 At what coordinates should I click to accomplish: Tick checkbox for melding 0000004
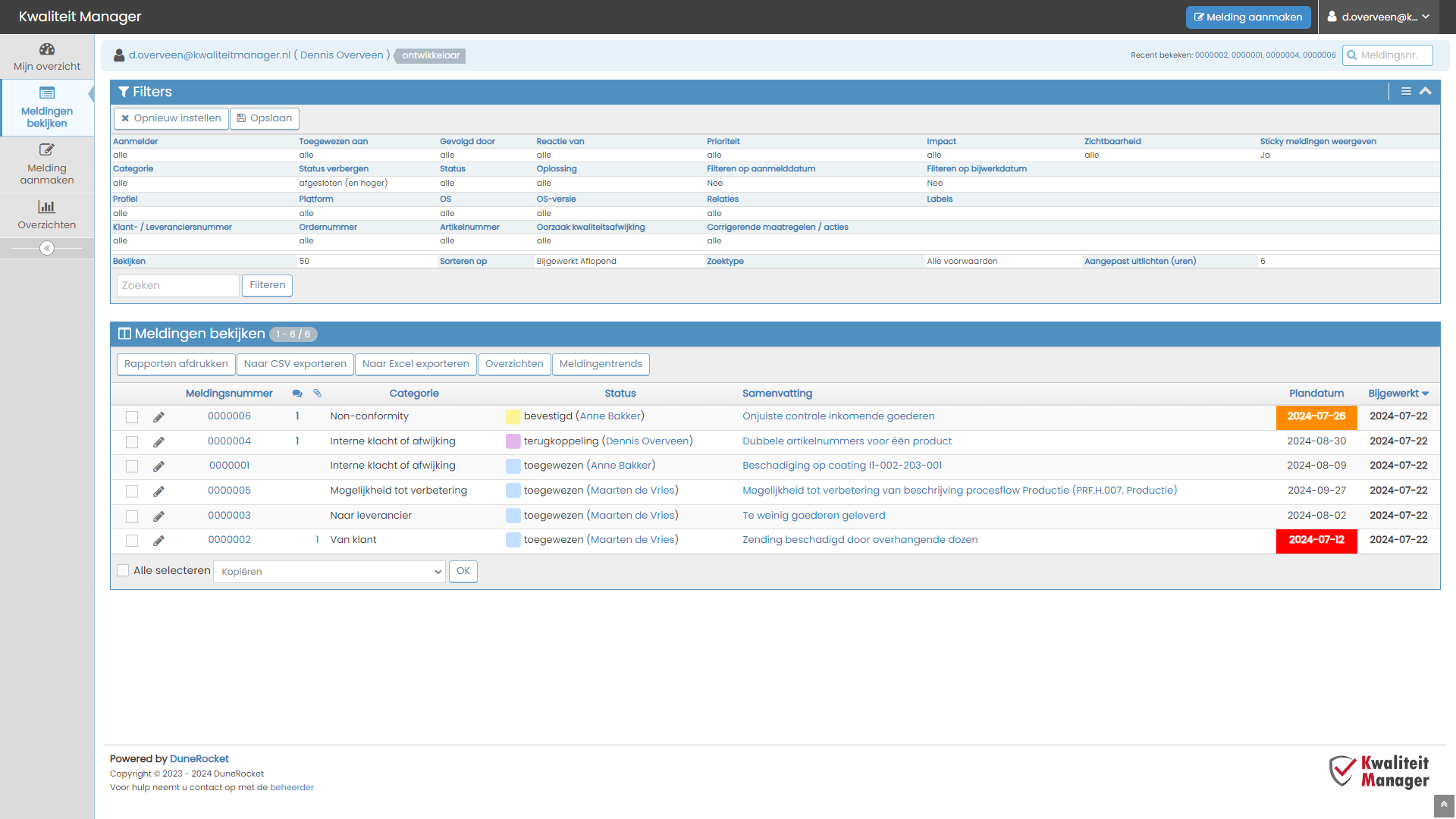[x=132, y=442]
